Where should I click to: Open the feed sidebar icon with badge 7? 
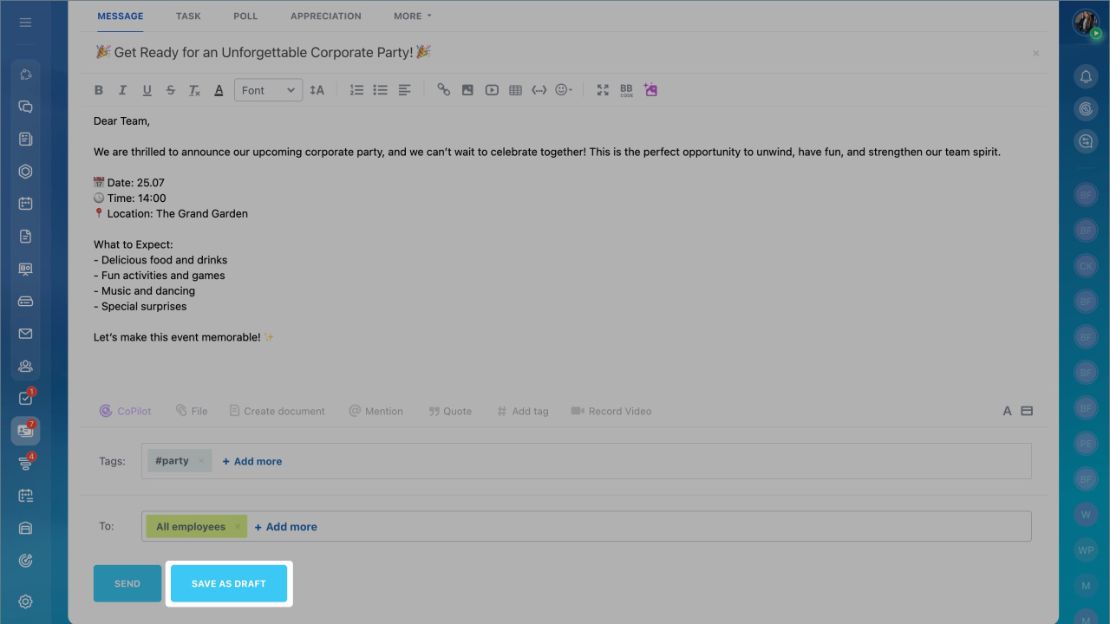(x=25, y=431)
